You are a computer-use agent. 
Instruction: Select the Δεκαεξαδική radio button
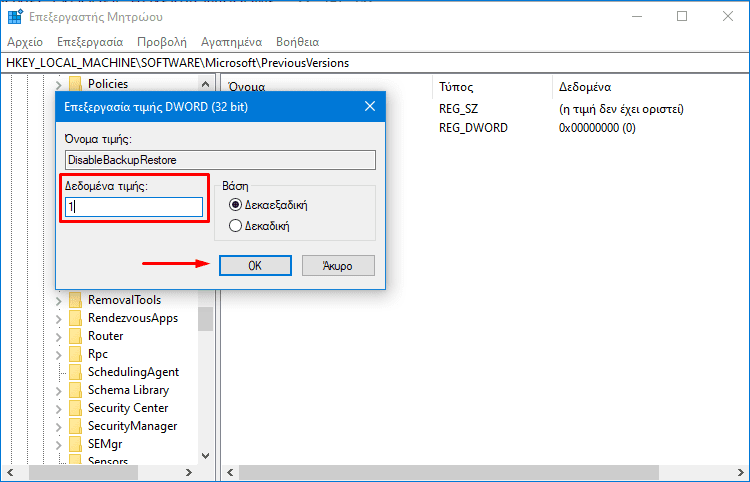click(235, 205)
